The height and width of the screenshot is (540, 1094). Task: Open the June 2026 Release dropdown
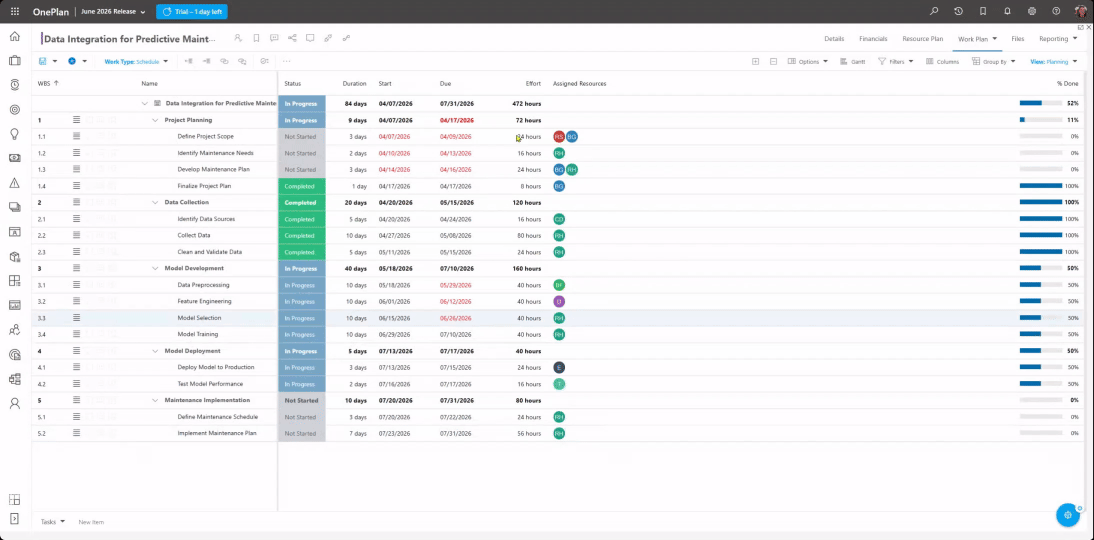coord(114,12)
